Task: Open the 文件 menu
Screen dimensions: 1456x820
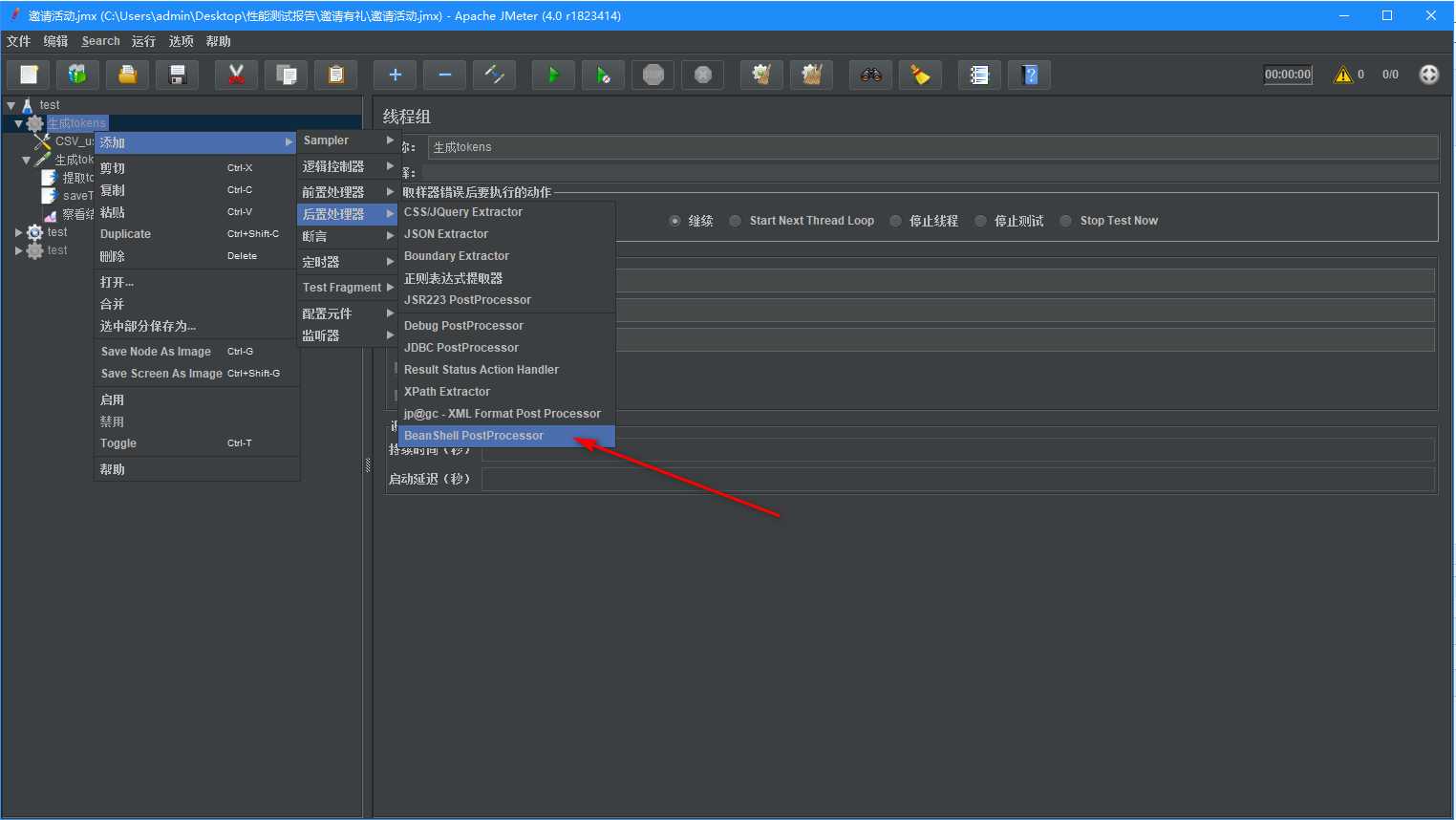Action: (x=19, y=41)
